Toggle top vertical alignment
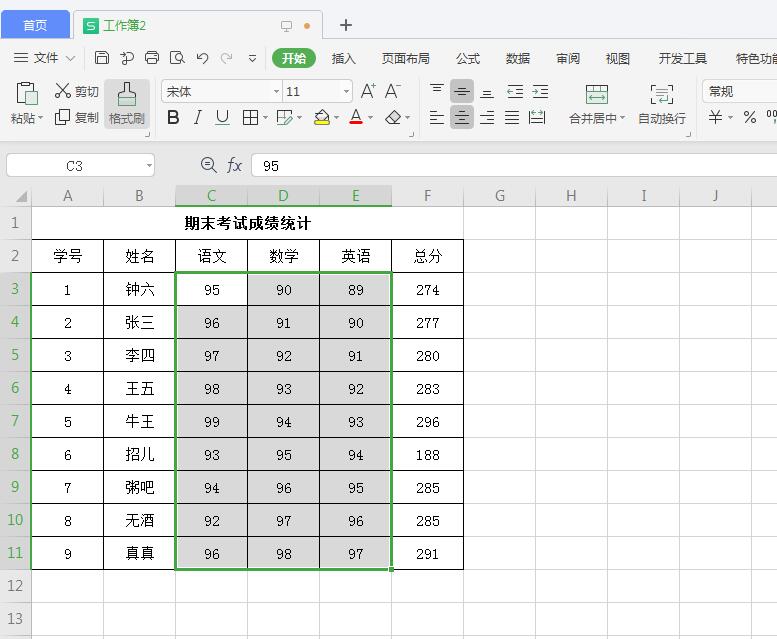 coord(437,91)
